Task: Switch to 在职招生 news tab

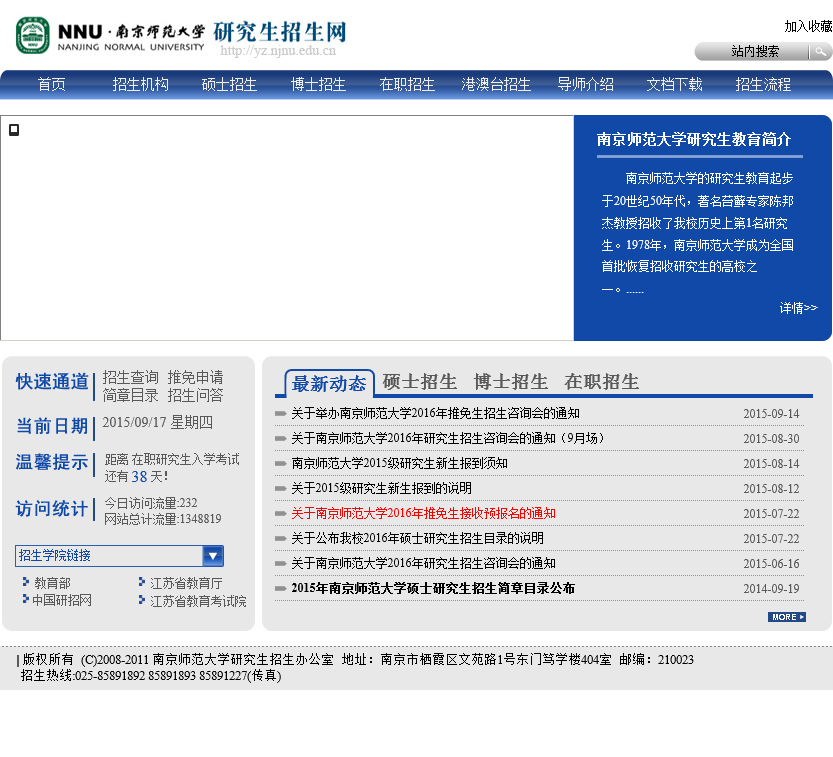Action: coord(601,382)
